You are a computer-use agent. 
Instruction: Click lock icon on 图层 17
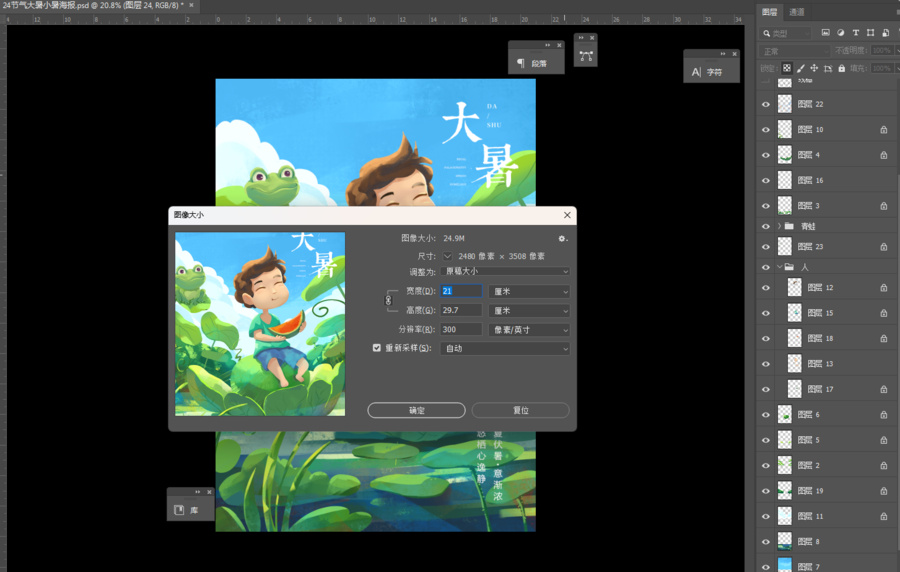point(884,389)
